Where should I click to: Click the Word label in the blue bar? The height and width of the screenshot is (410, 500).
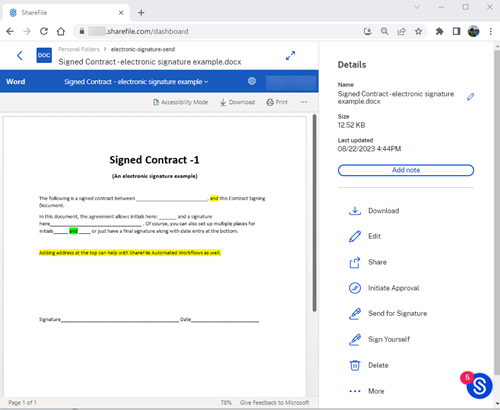(15, 82)
